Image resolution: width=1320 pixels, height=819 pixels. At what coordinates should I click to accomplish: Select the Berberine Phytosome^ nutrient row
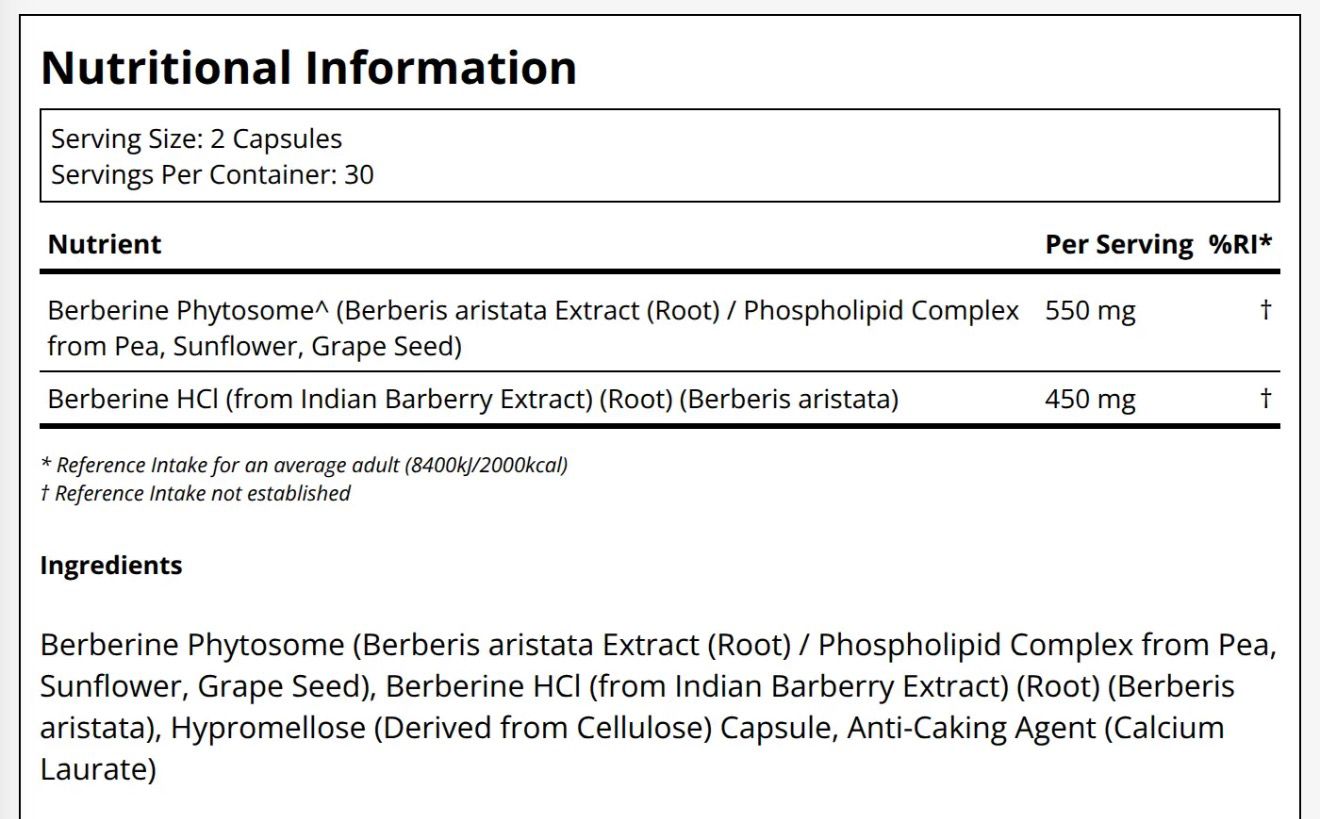click(532, 328)
